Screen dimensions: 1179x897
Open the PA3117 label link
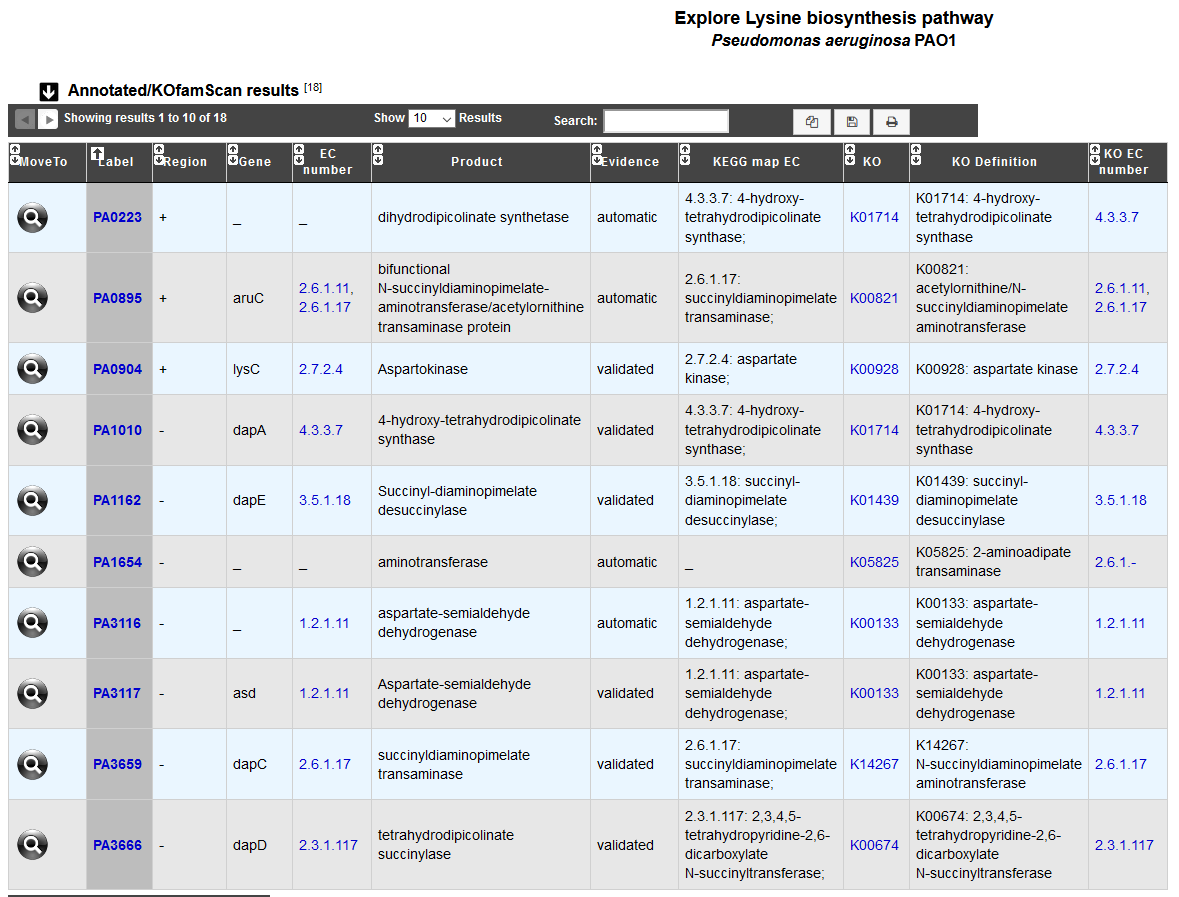click(117, 693)
